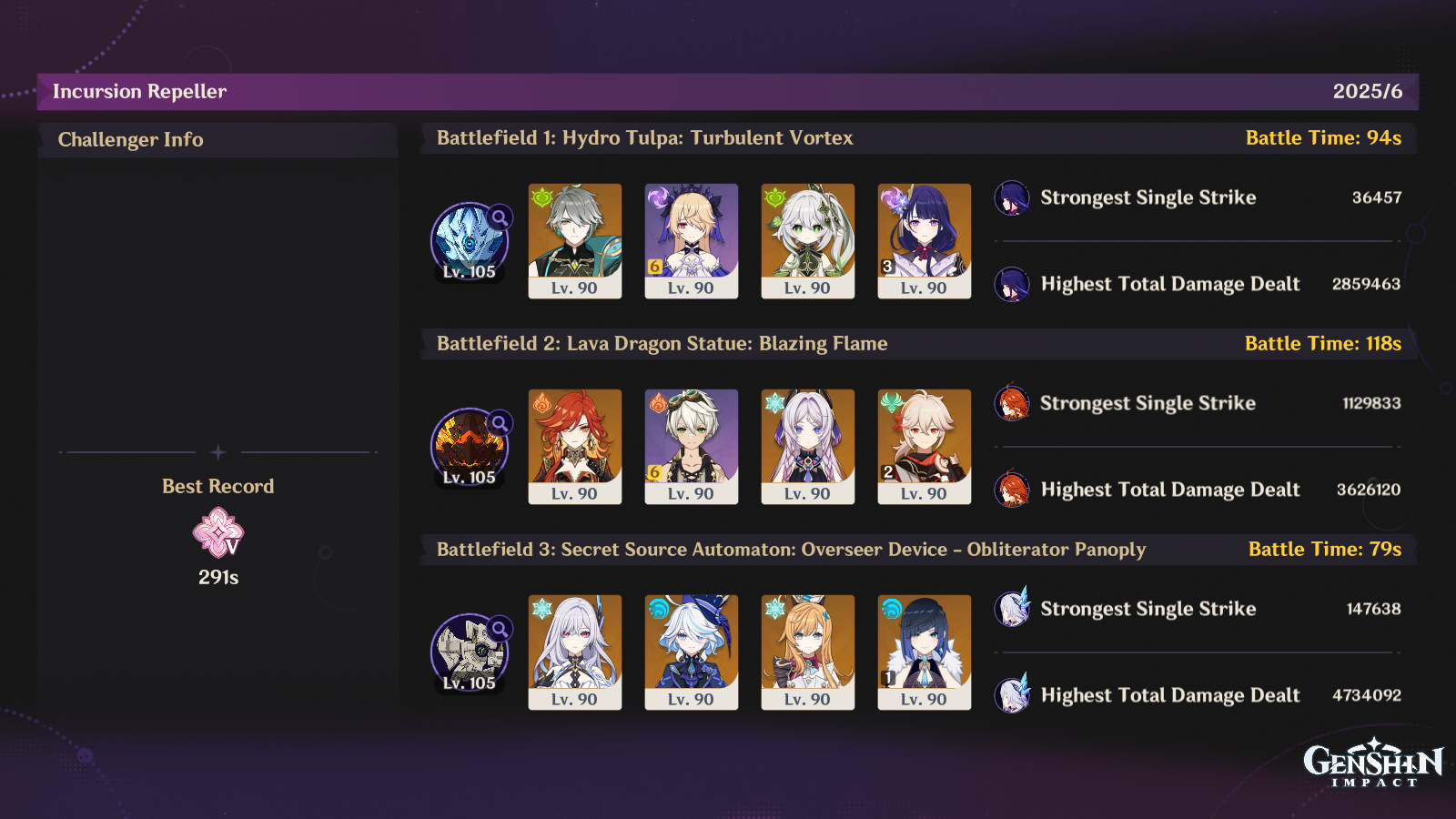Select the dark-haired Hydro character in Battlefield 3
This screenshot has height=819, width=1456.
(925, 652)
